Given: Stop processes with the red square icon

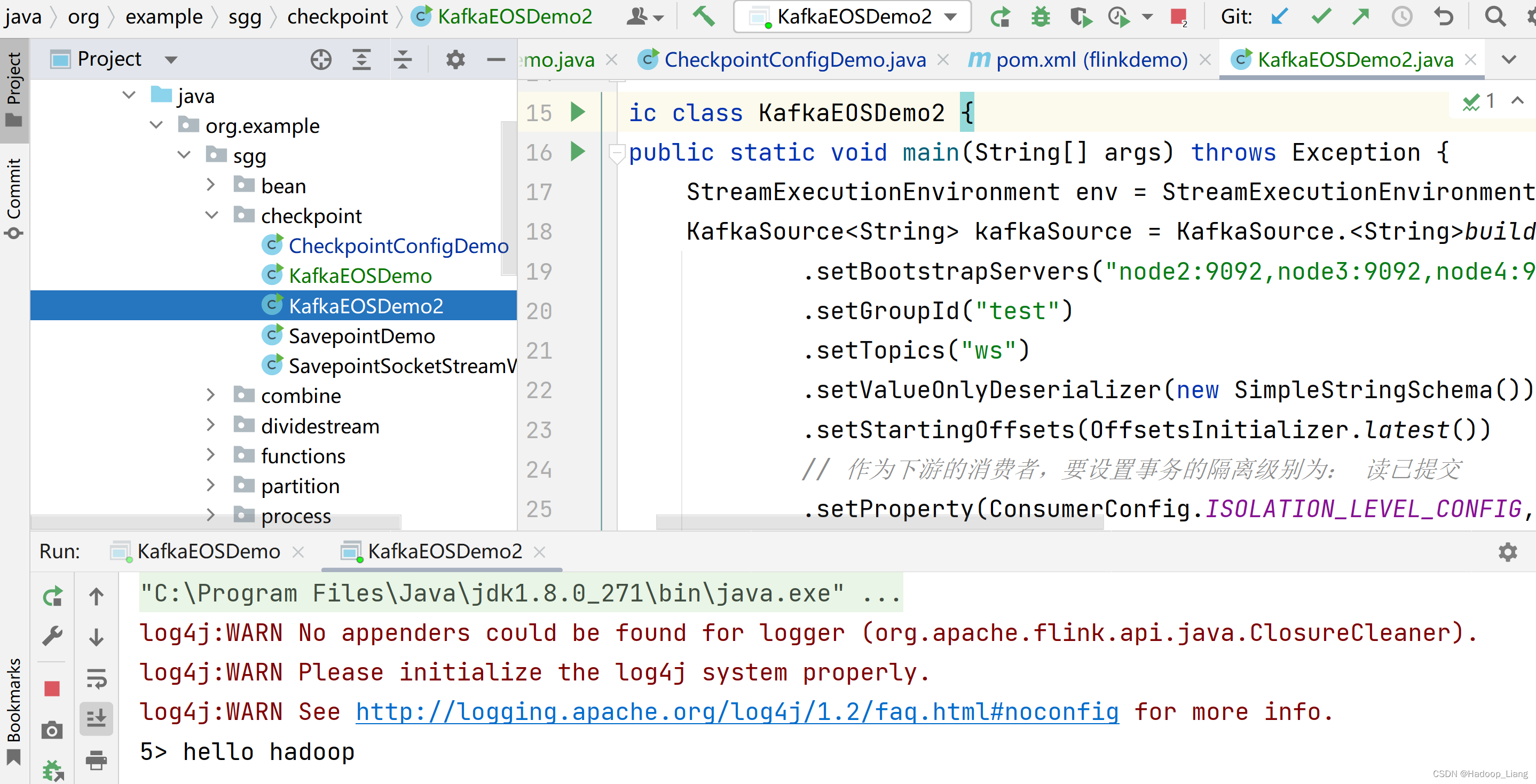Looking at the screenshot, I should point(1178,17).
